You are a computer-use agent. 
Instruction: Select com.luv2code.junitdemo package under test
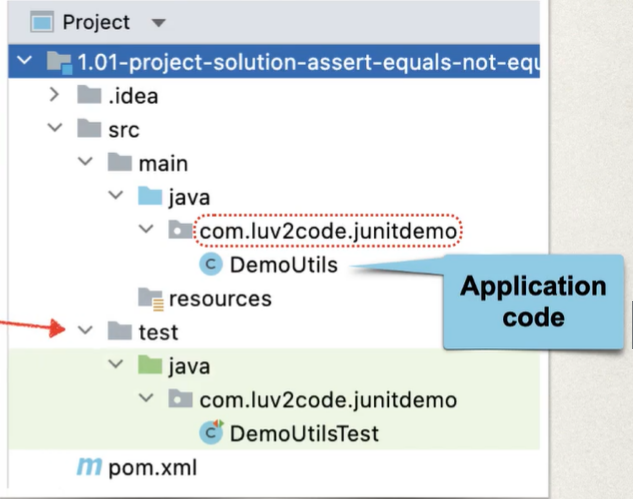pos(328,400)
